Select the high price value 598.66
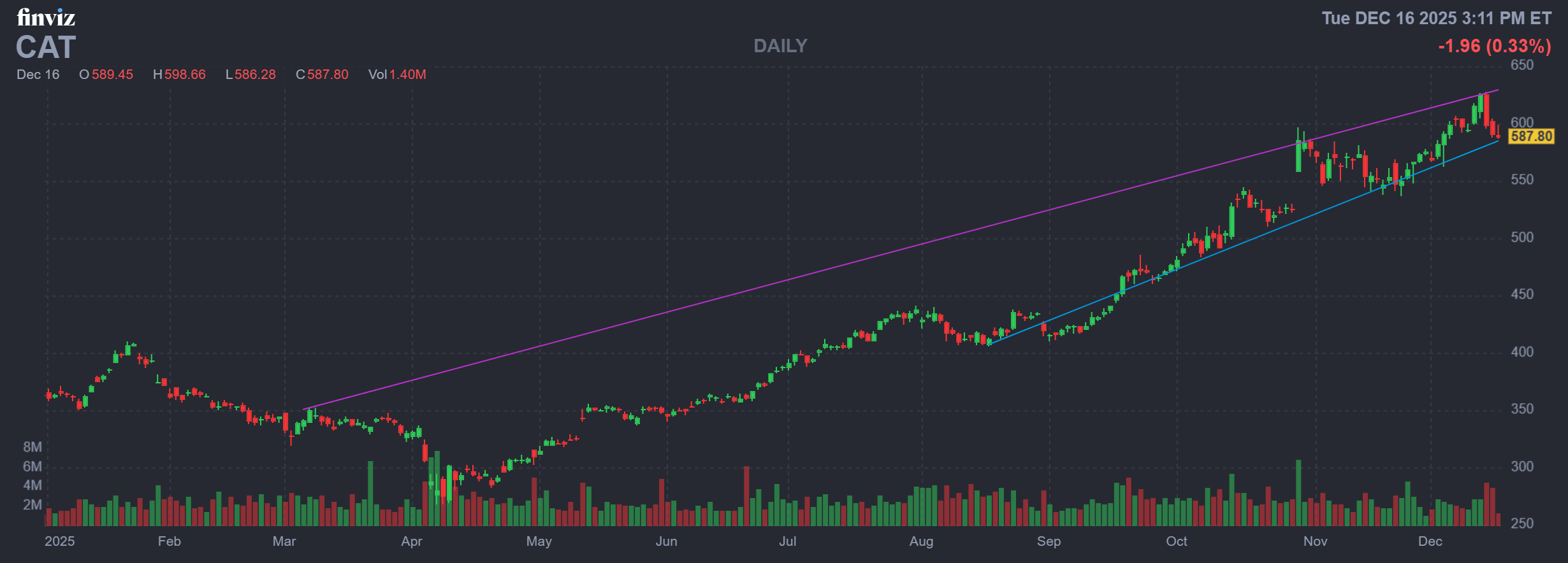The width and height of the screenshot is (1568, 563). tap(185, 75)
